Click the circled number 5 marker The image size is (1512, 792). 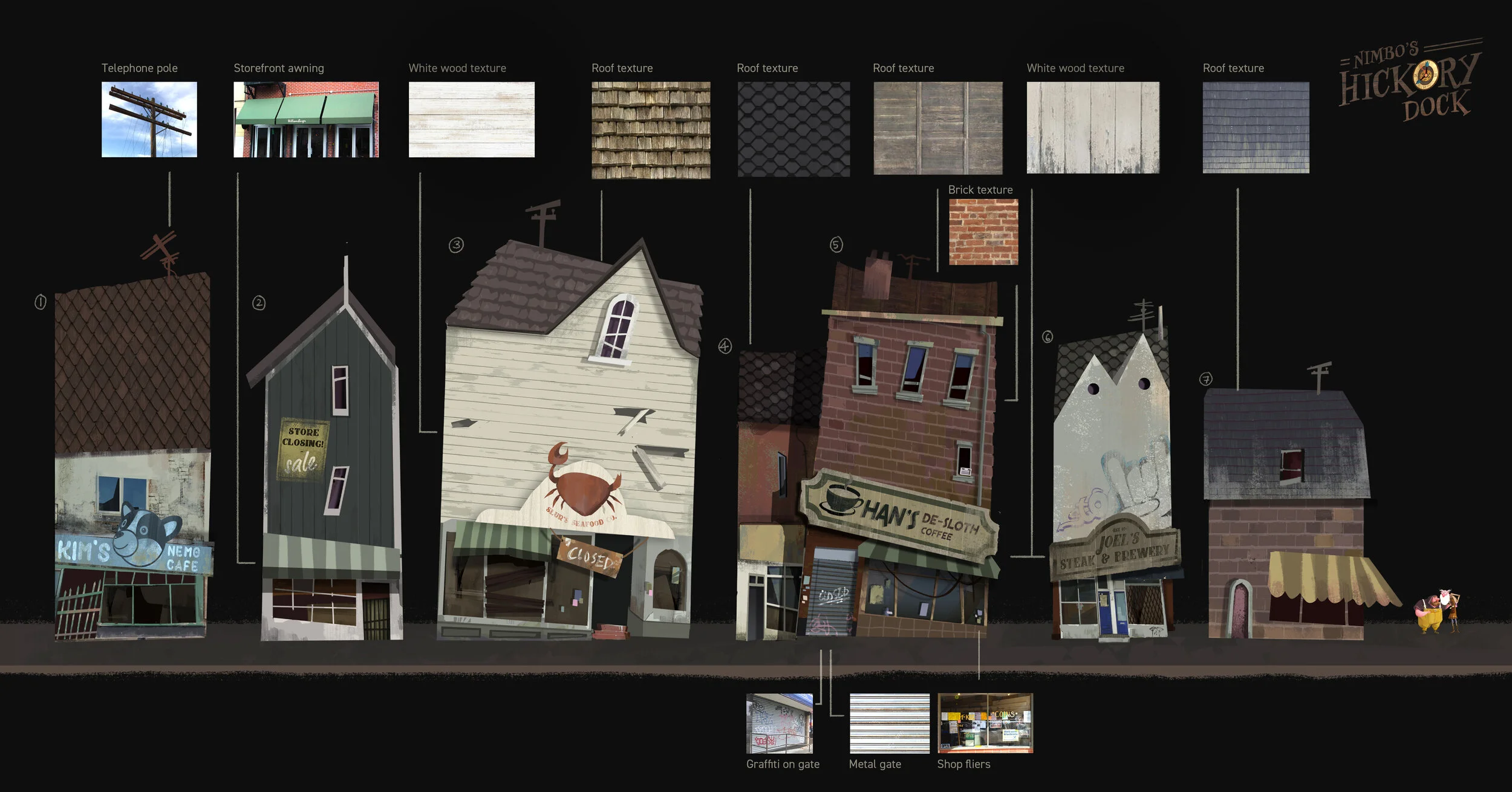point(836,244)
